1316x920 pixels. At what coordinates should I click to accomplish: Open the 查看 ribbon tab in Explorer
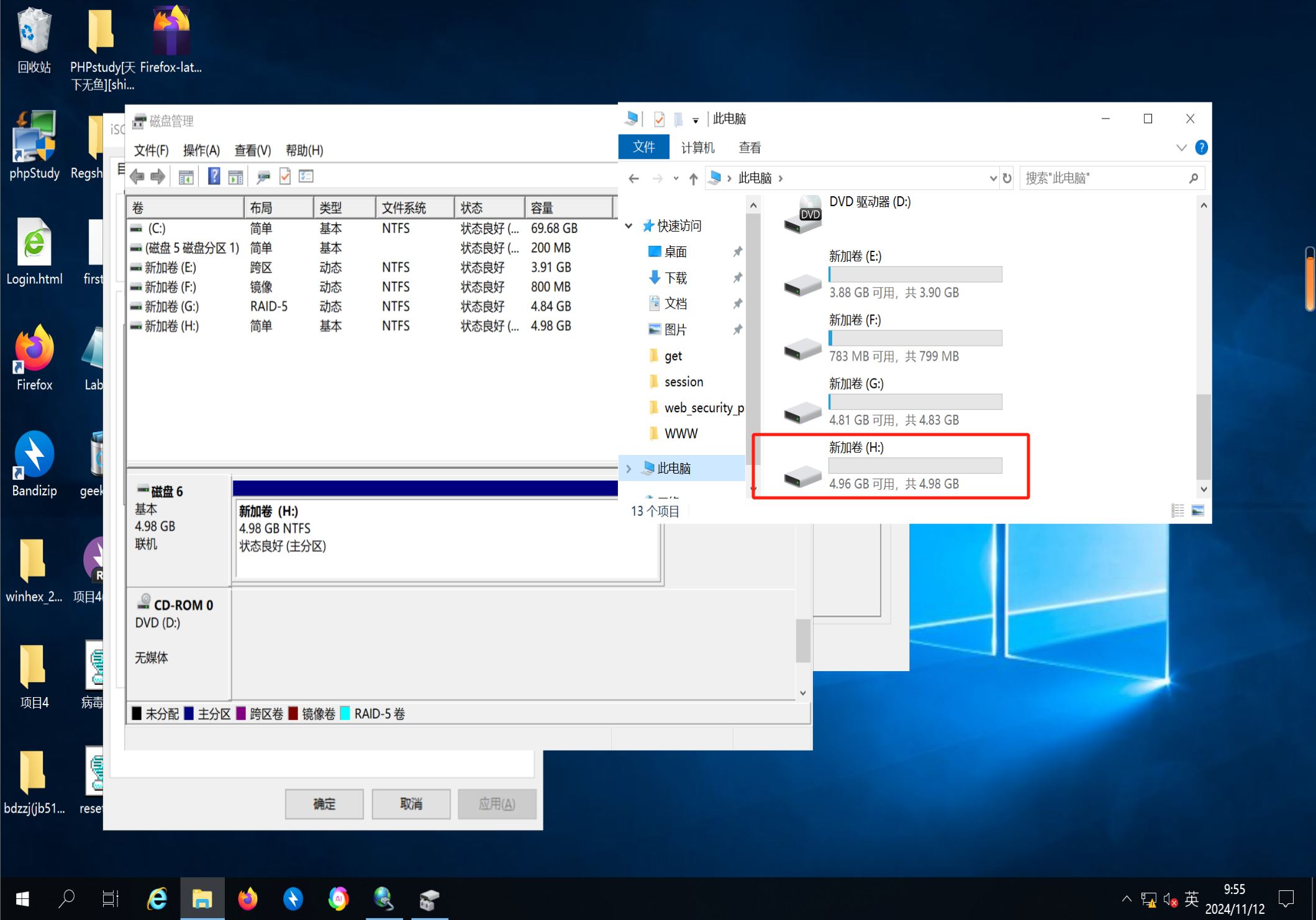coord(749,148)
